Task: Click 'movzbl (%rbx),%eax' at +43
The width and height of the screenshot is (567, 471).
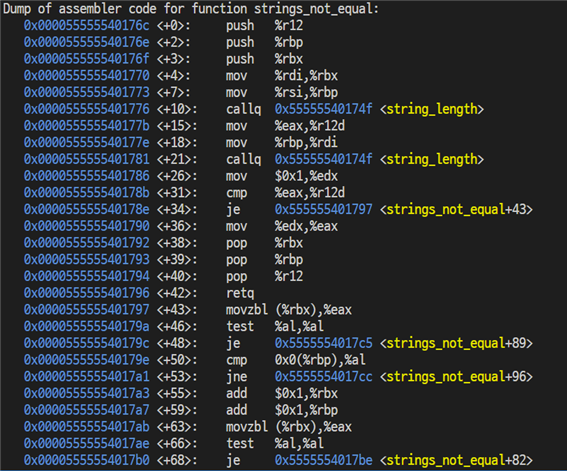Action: (289, 309)
